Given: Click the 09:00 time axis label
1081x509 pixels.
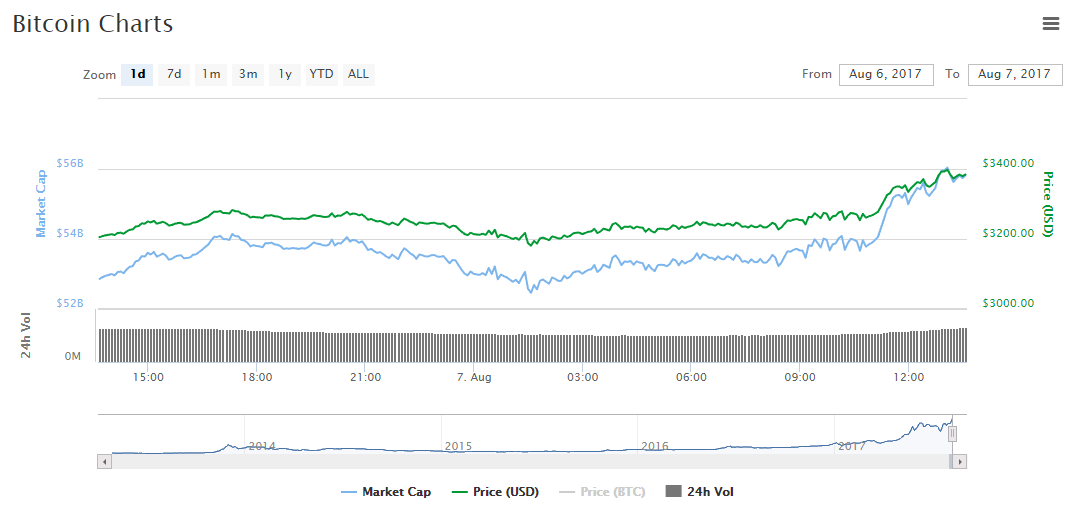Looking at the screenshot, I should click(x=800, y=377).
